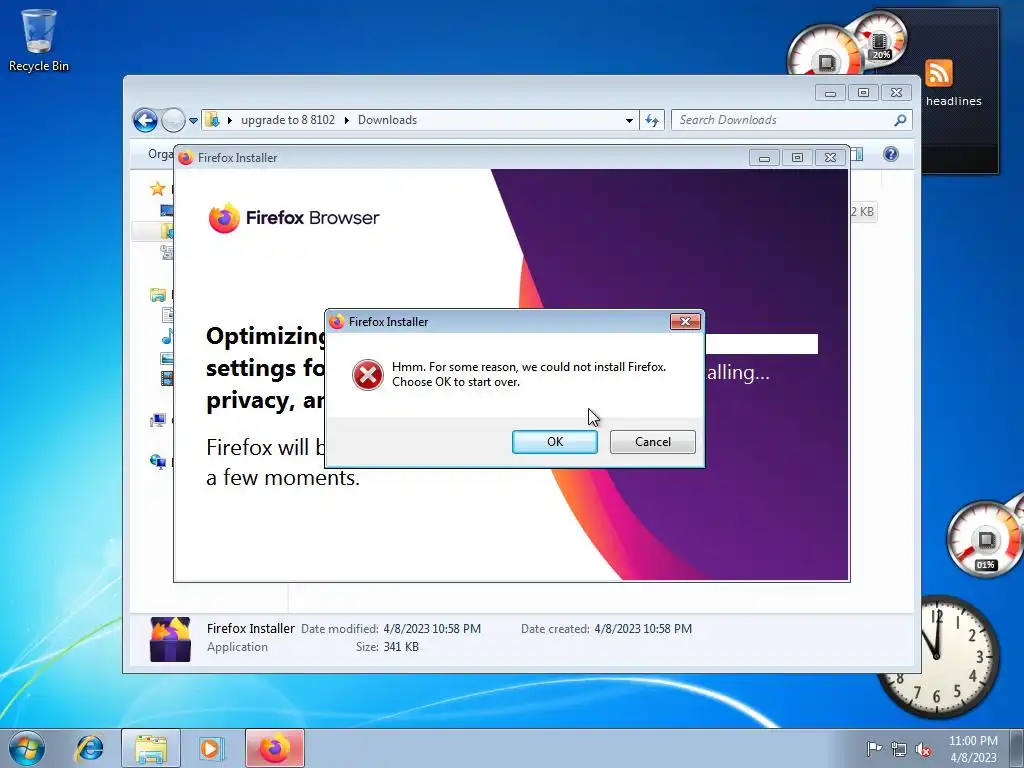Click the taskbar clock showing 11:00 PM
The image size is (1024, 768).
coord(973,748)
